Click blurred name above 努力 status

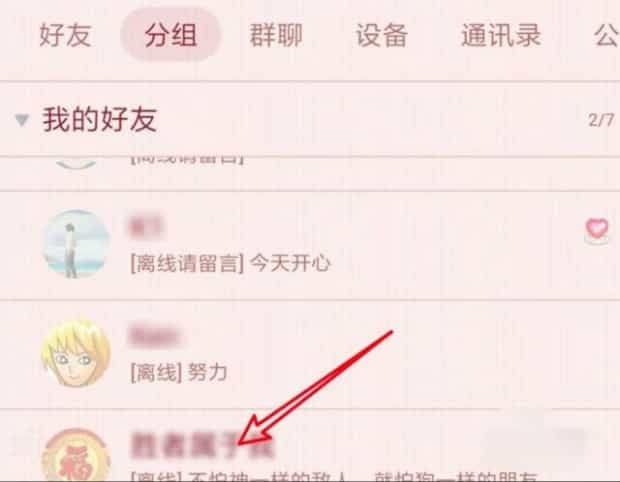tap(154, 336)
